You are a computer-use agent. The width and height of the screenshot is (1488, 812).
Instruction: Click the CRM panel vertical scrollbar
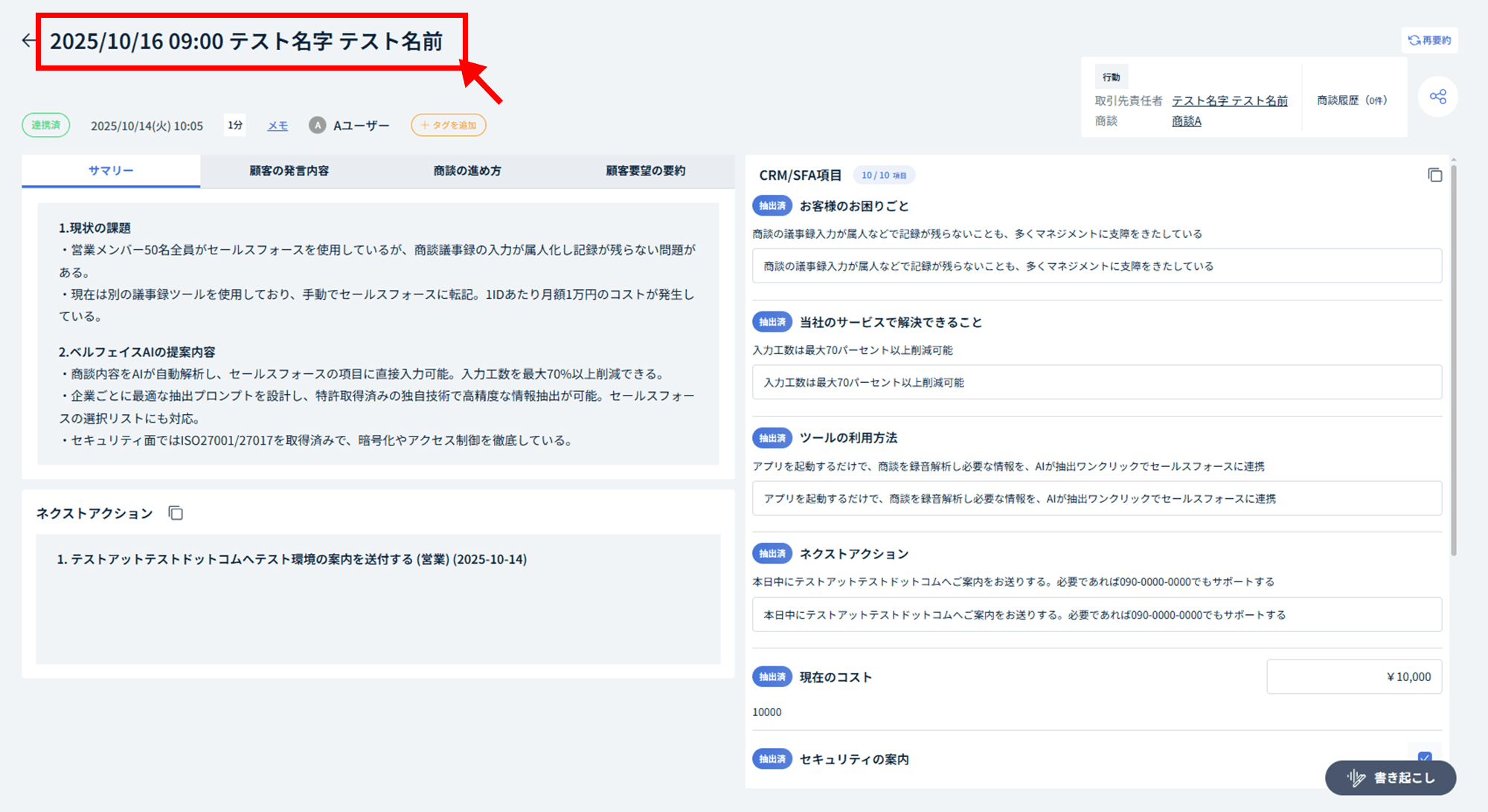tap(1453, 357)
